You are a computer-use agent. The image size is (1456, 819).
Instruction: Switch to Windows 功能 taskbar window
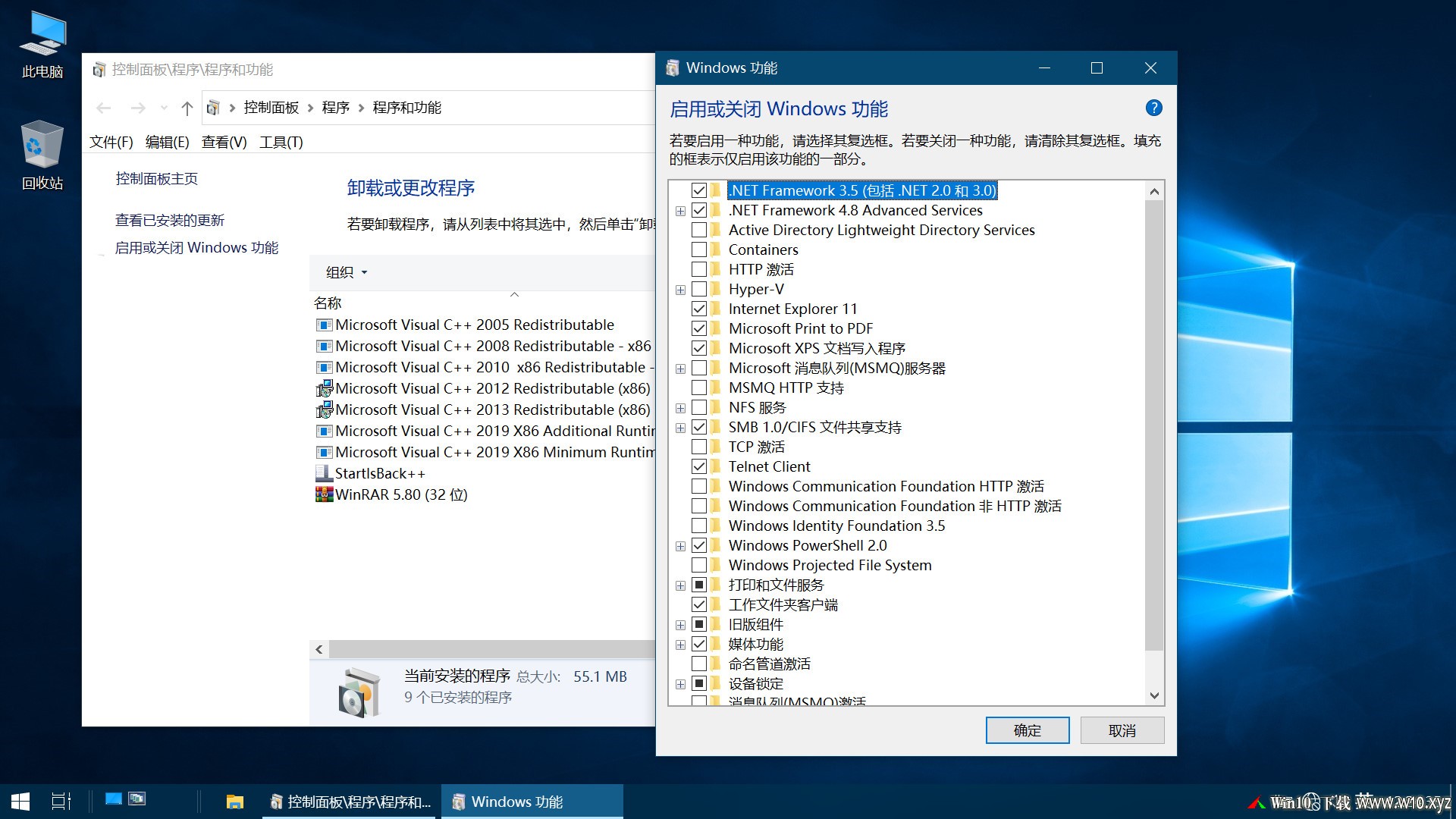[x=532, y=802]
